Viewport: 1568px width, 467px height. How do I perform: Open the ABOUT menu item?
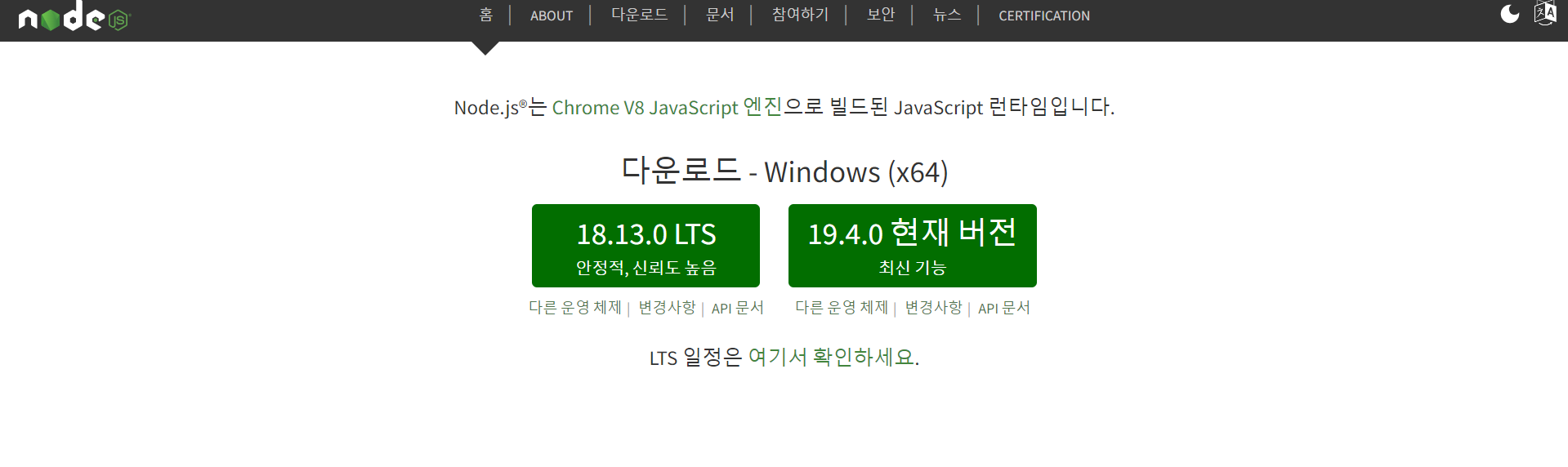[x=552, y=16]
